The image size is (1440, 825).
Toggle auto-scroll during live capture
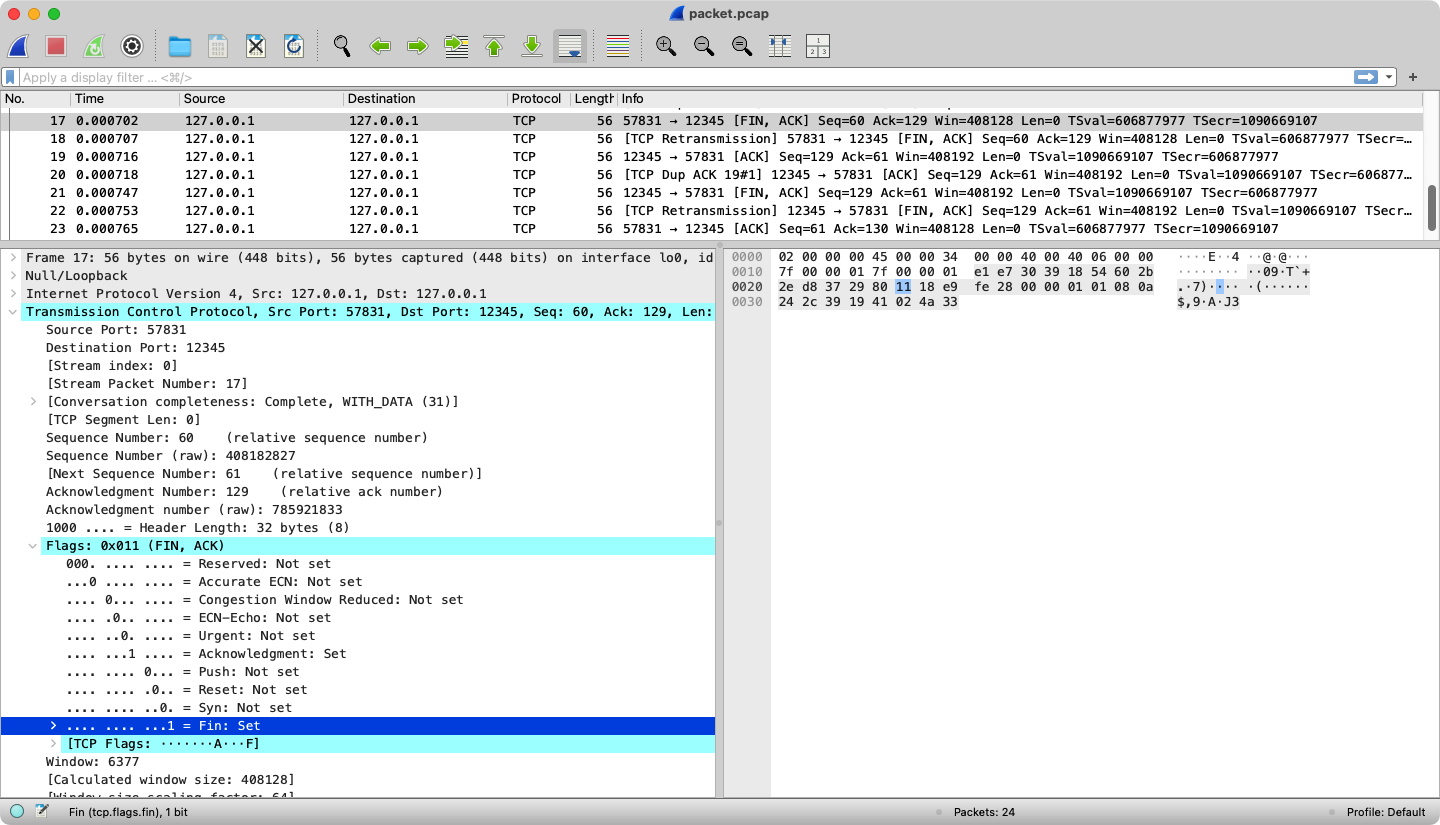(570, 46)
